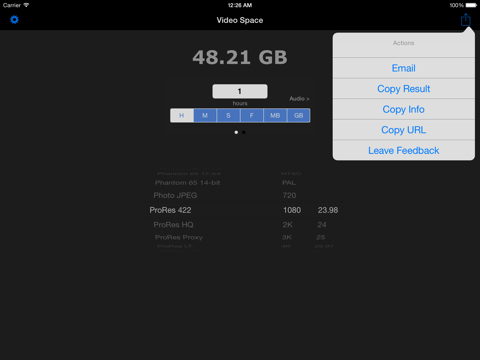The height and width of the screenshot is (360, 480).
Task: Tap the battery indicator icon
Action: pos(471,5)
